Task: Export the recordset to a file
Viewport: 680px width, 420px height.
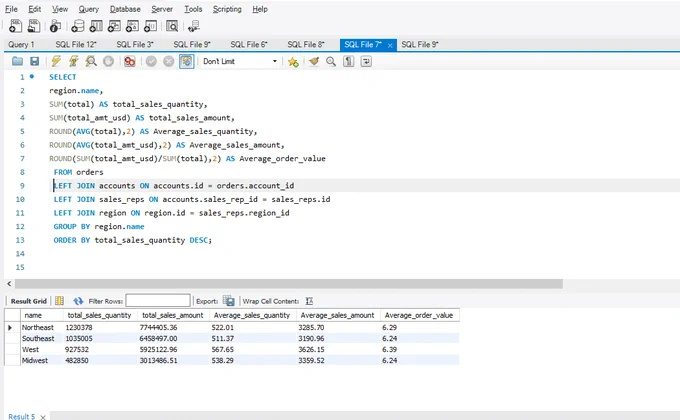Action: pyautogui.click(x=229, y=301)
